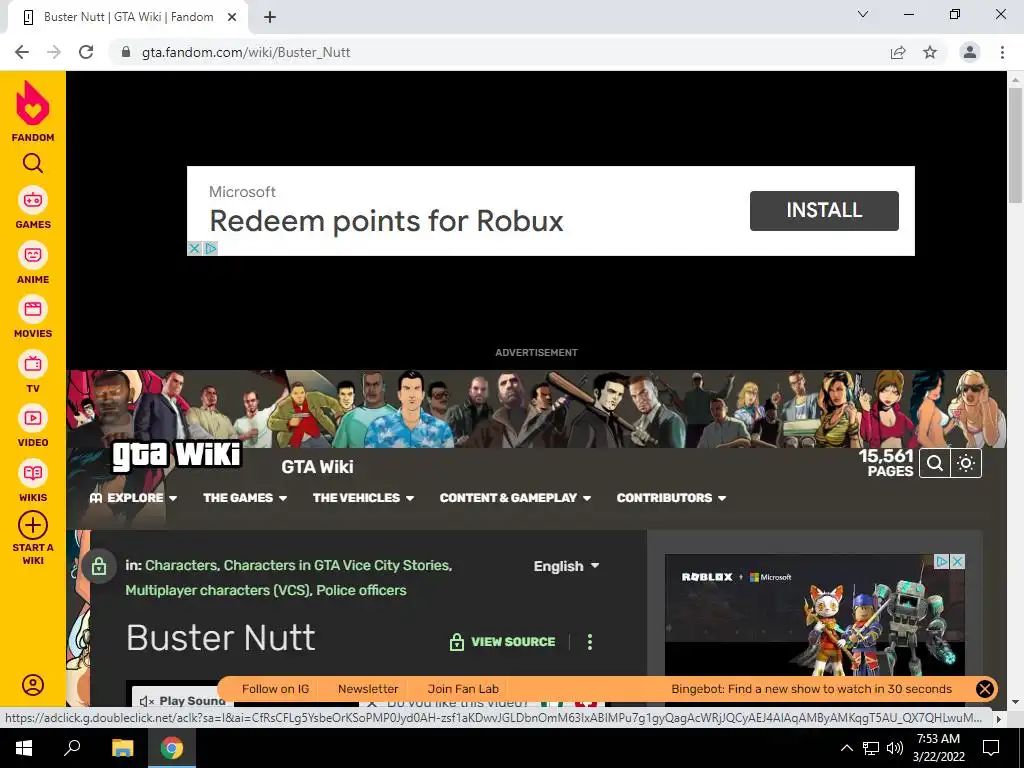1024x768 pixels.
Task: Open the Police officers category link
Action: [x=361, y=590]
